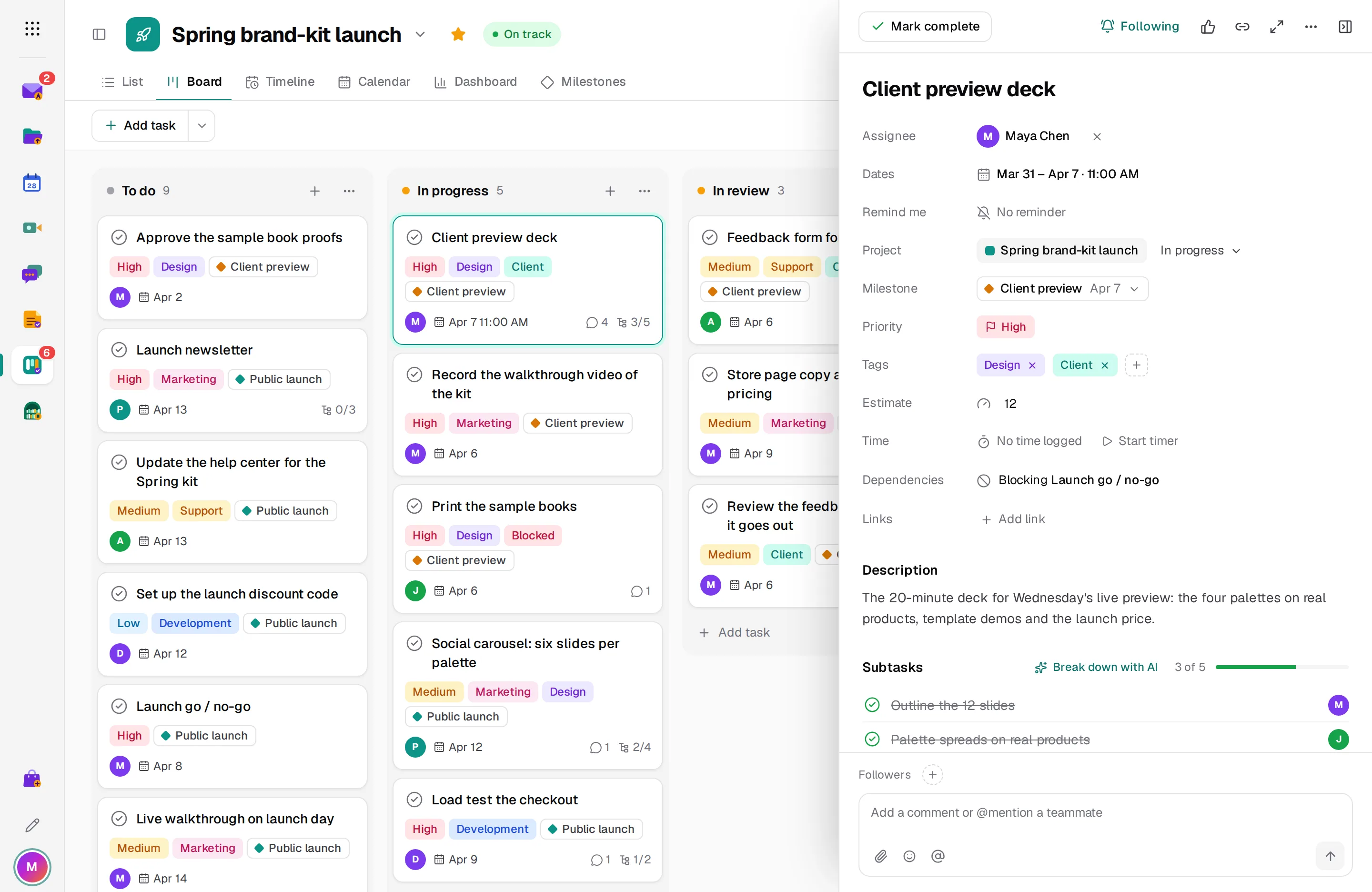1372x892 pixels.
Task: Collapse the task detail side panel
Action: (x=1345, y=27)
